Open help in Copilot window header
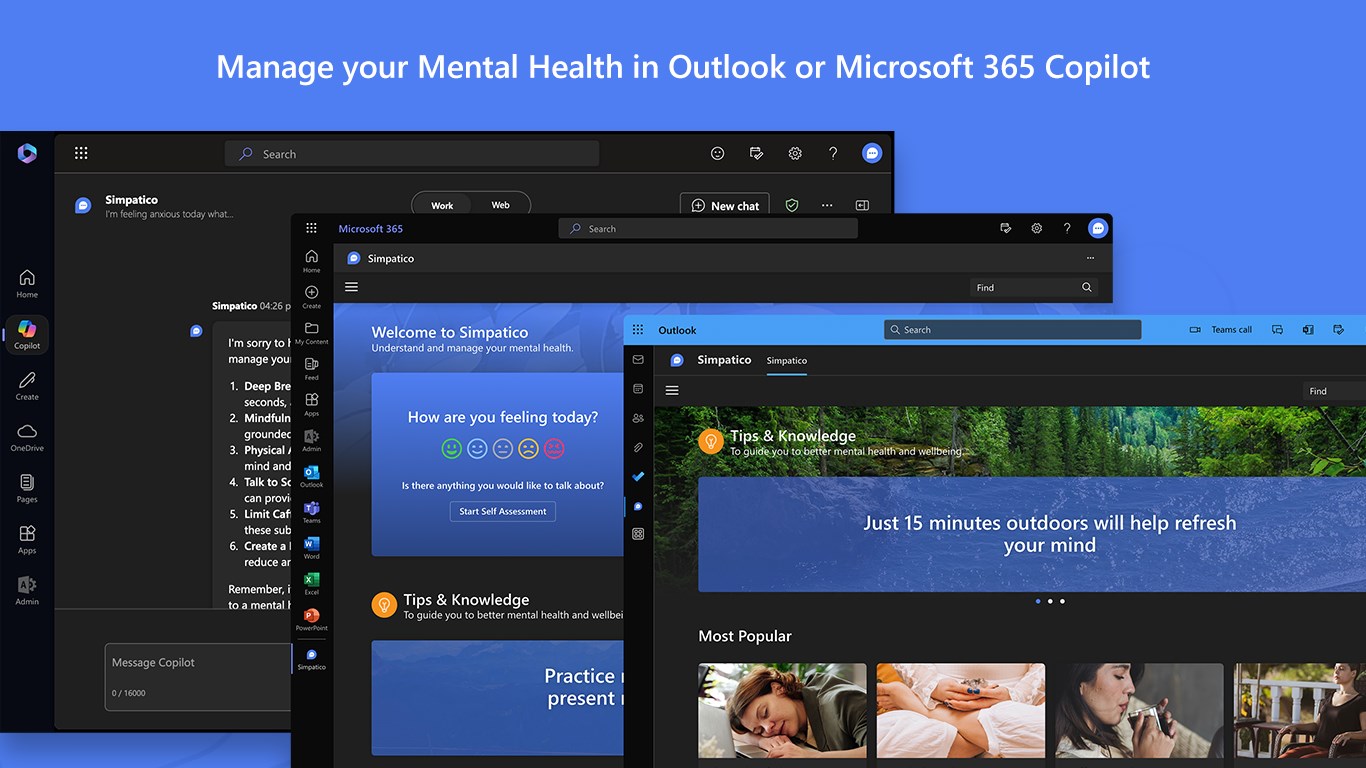Viewport: 1366px width, 768px height. (x=833, y=153)
